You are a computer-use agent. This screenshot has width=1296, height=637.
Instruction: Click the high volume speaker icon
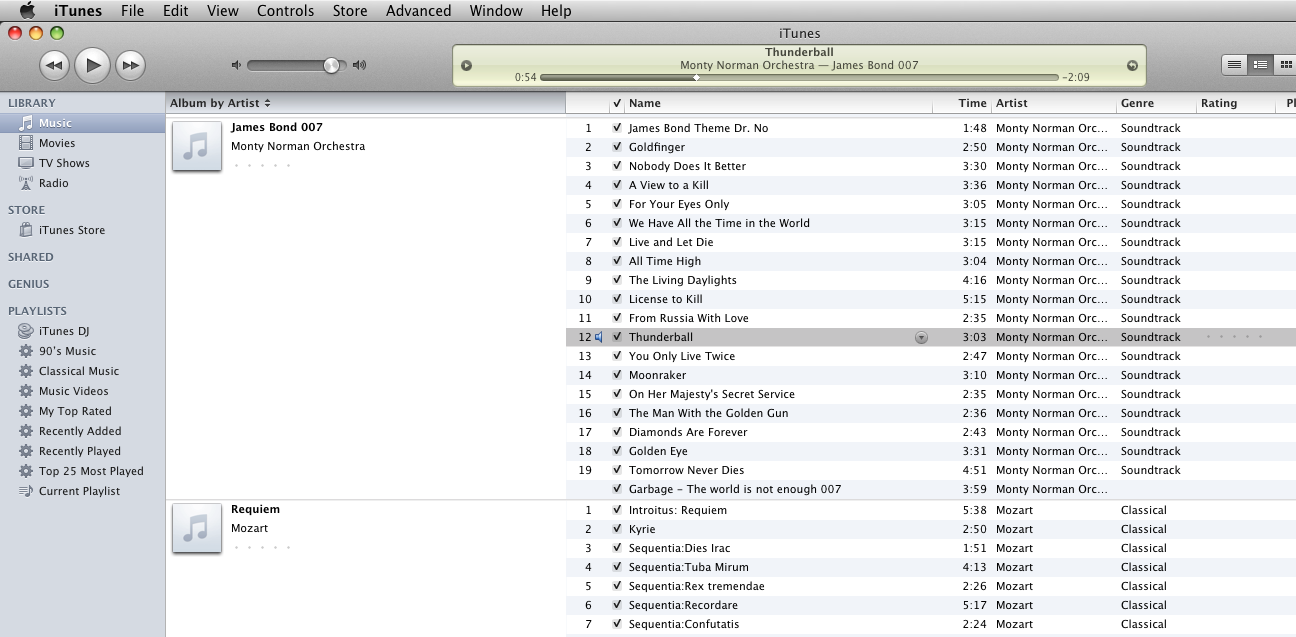(x=359, y=65)
